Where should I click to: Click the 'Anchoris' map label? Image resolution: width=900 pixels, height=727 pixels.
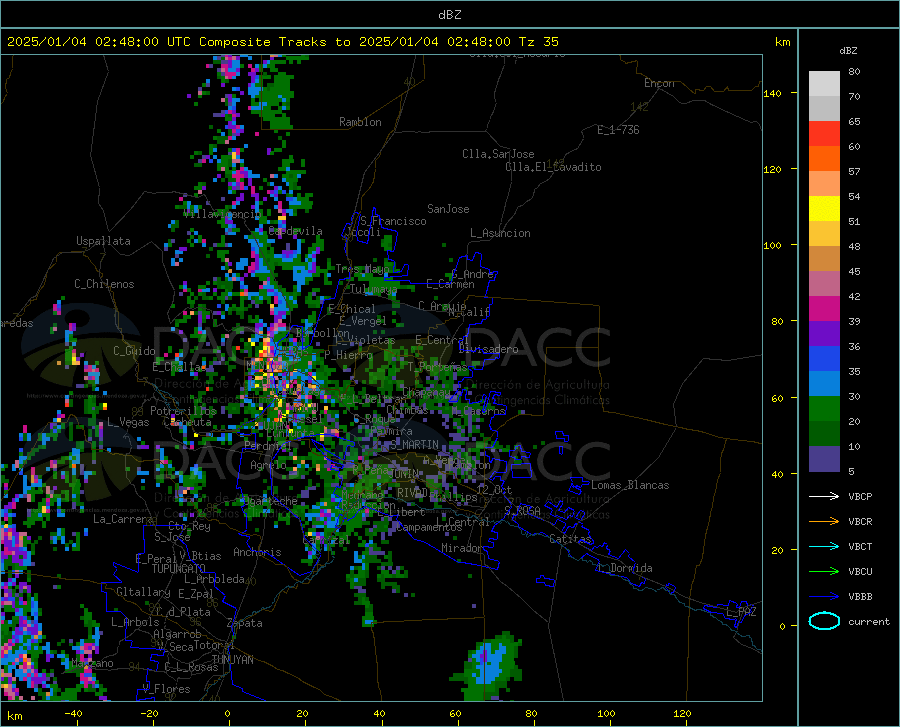click(257, 552)
